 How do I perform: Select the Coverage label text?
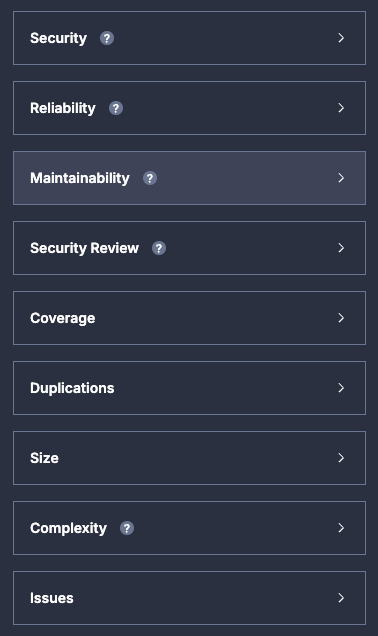(x=63, y=318)
